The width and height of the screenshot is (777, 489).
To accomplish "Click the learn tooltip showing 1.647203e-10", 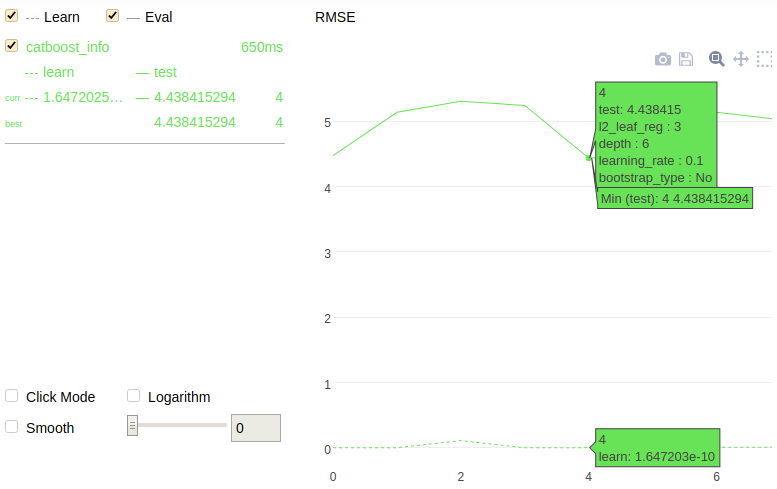I will click(x=656, y=448).
